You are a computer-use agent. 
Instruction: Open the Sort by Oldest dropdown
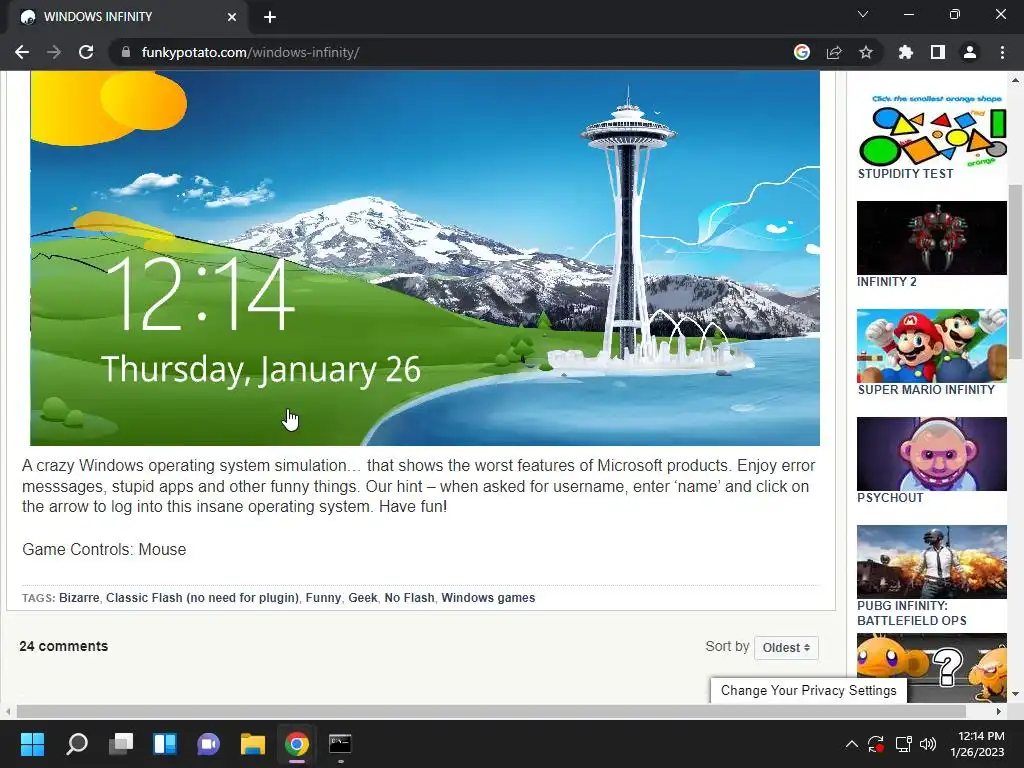tap(786, 648)
